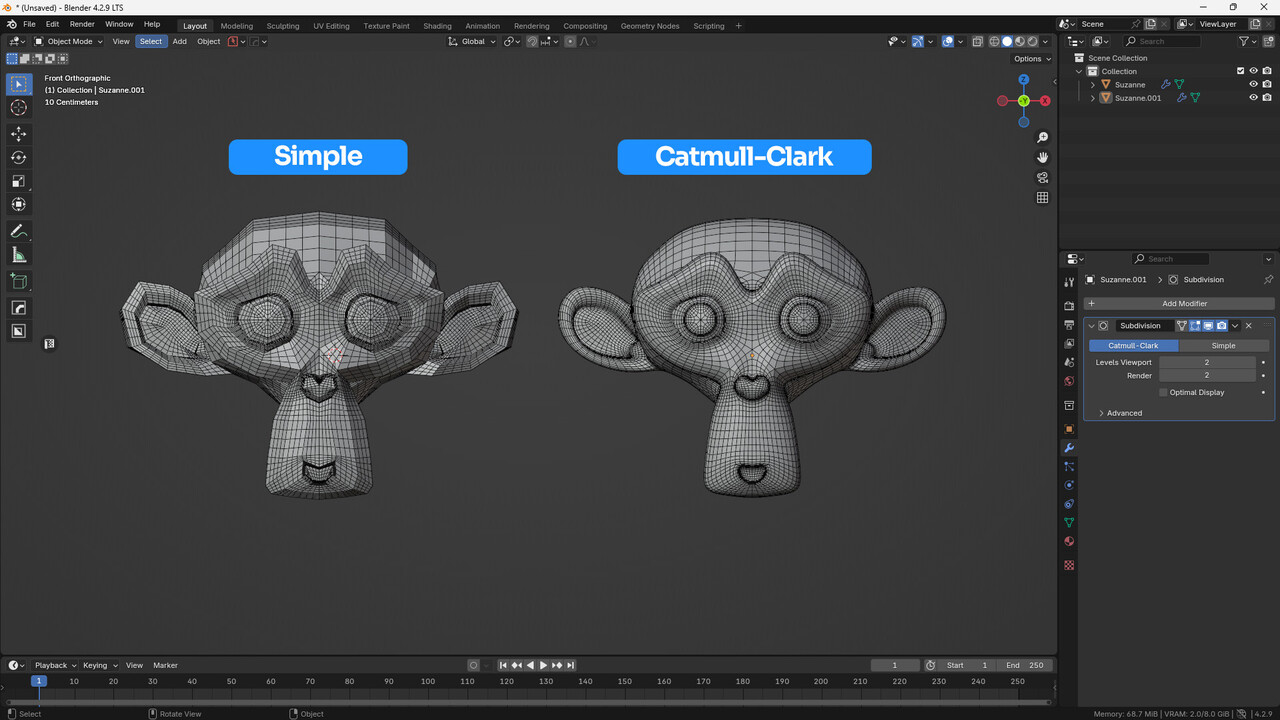Collapse the Collection tree item
This screenshot has width=1280, height=720.
1080,71
